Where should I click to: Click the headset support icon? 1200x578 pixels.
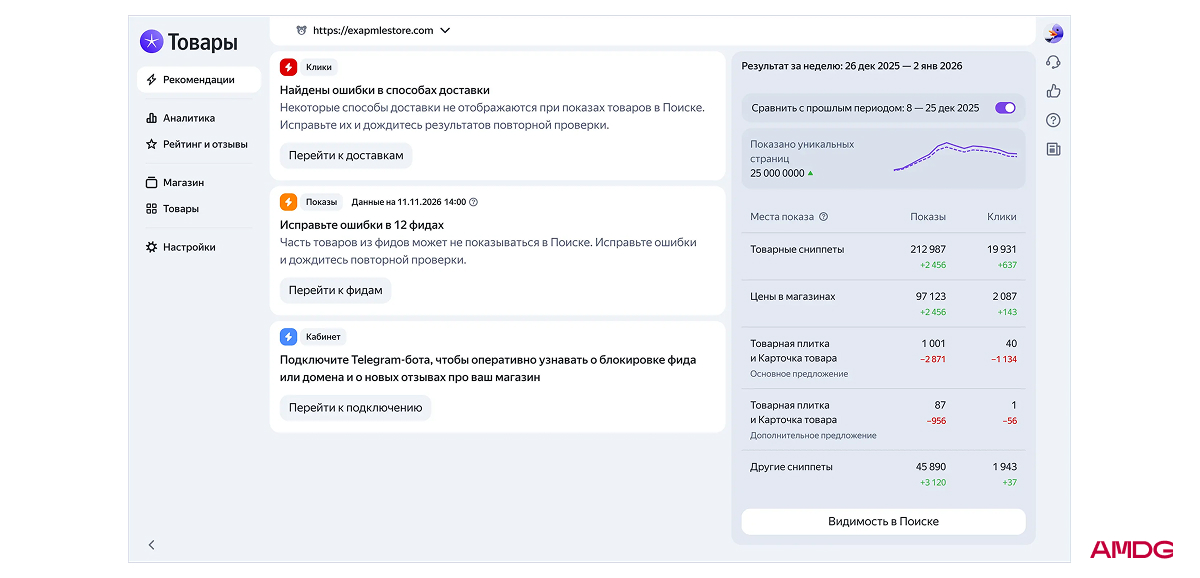[1053, 62]
